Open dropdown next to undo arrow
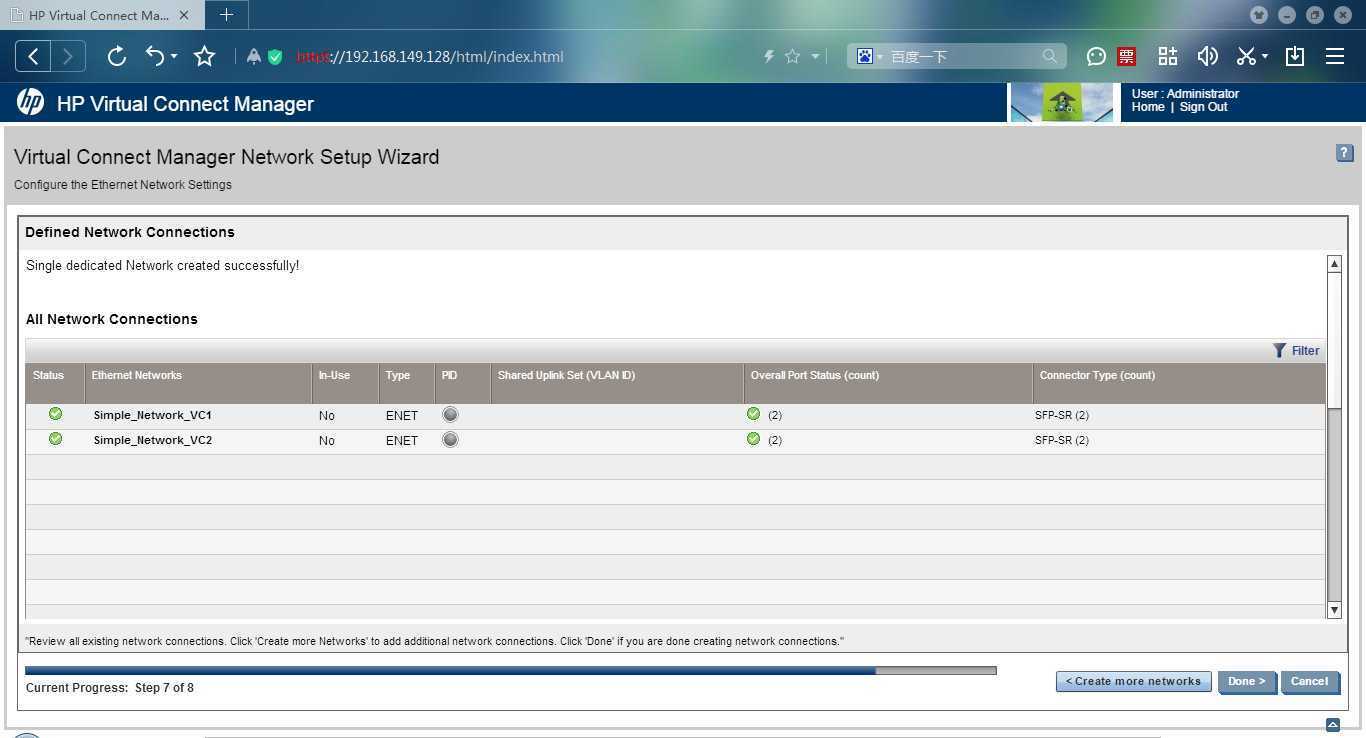Screen dimensions: 1366x738 click(174, 57)
